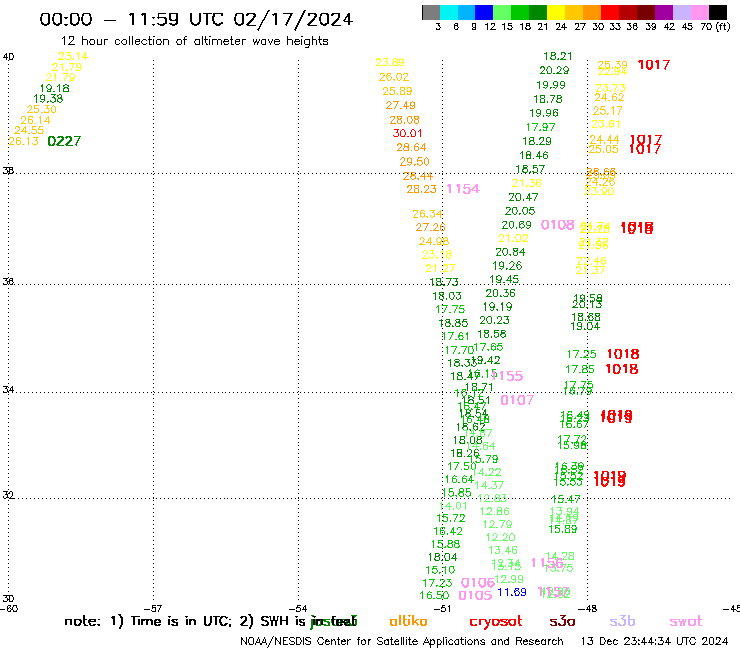The image size is (740, 650).
Task: Click the date range title text
Action: pos(196,19)
